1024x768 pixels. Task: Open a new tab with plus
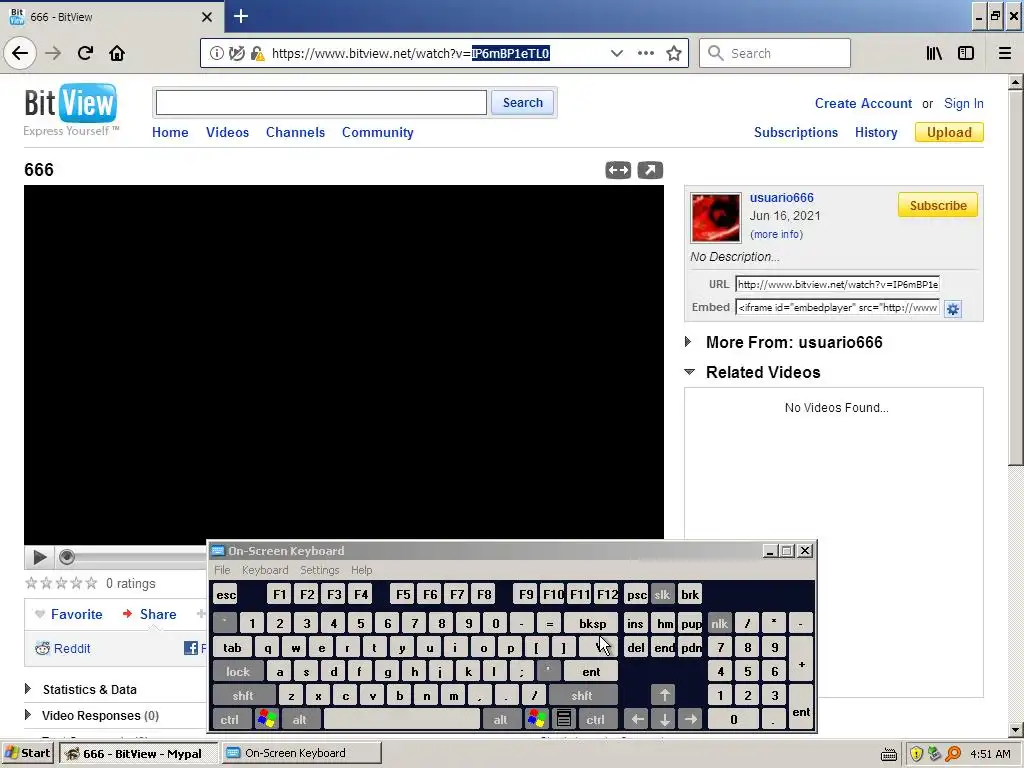click(241, 16)
